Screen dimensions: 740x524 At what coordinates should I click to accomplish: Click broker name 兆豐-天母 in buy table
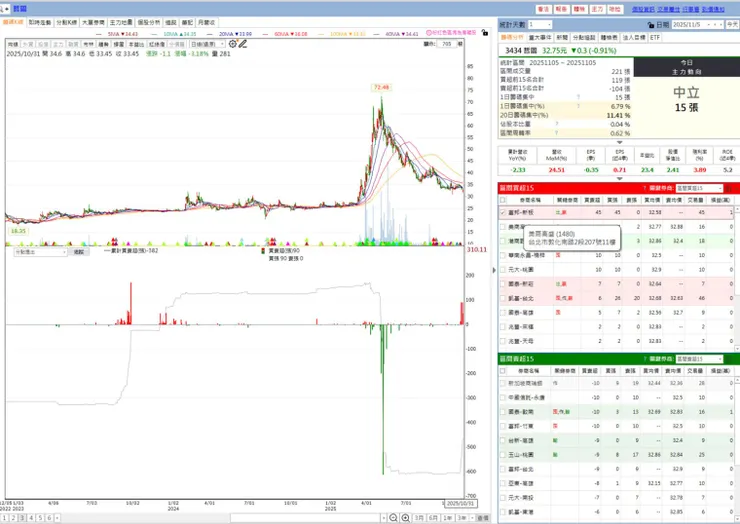click(521, 341)
